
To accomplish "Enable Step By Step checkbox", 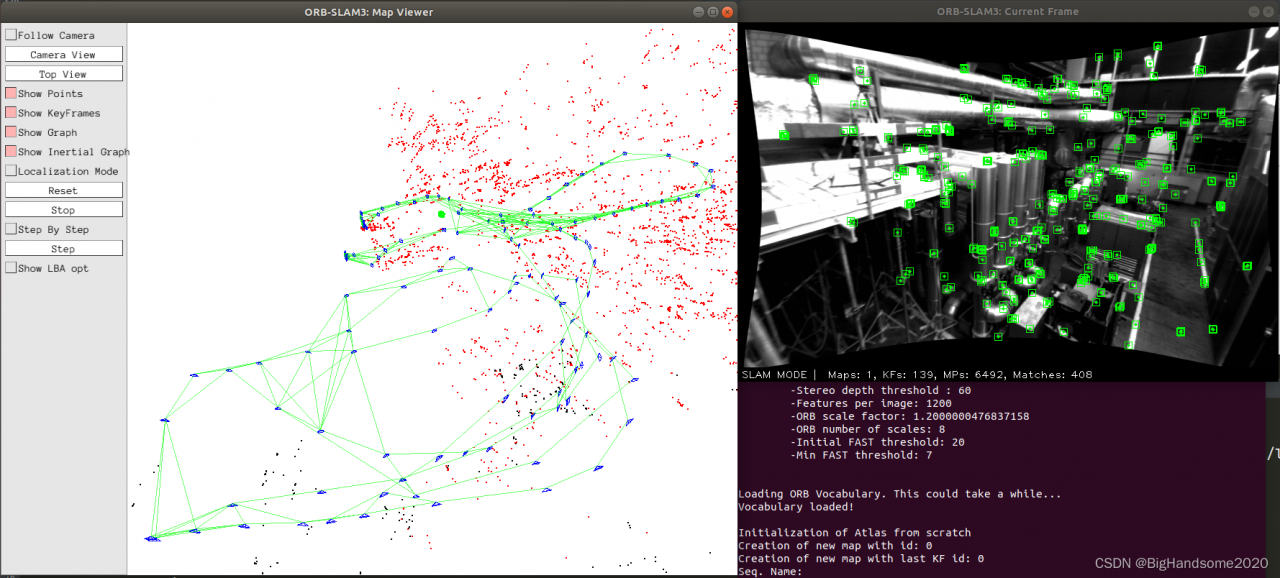I will (11, 229).
